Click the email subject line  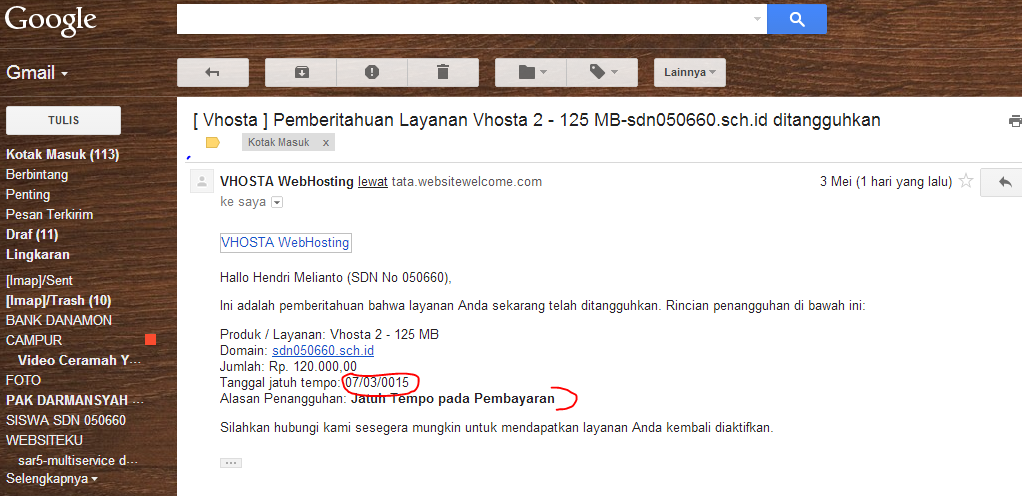click(537, 121)
